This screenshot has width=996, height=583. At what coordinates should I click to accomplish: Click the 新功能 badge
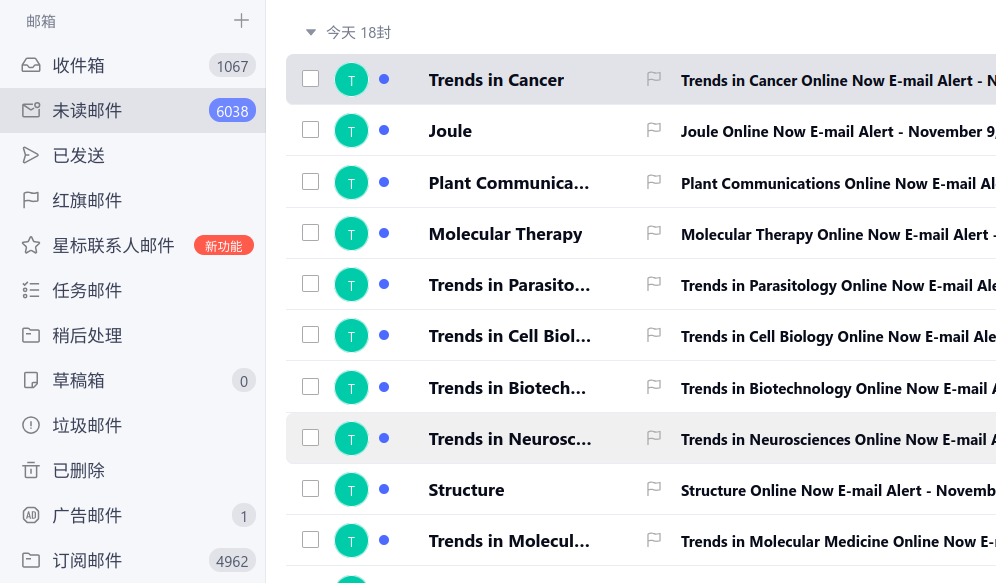[x=224, y=246]
